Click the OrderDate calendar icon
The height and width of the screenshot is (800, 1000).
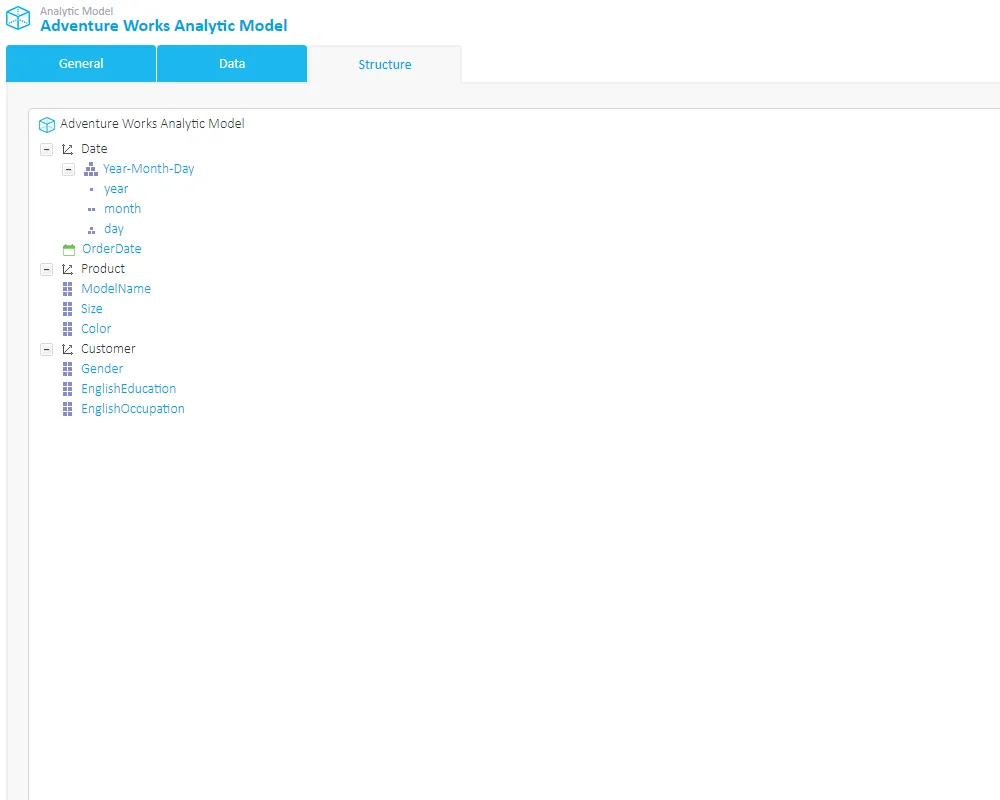pyautogui.click(x=69, y=249)
